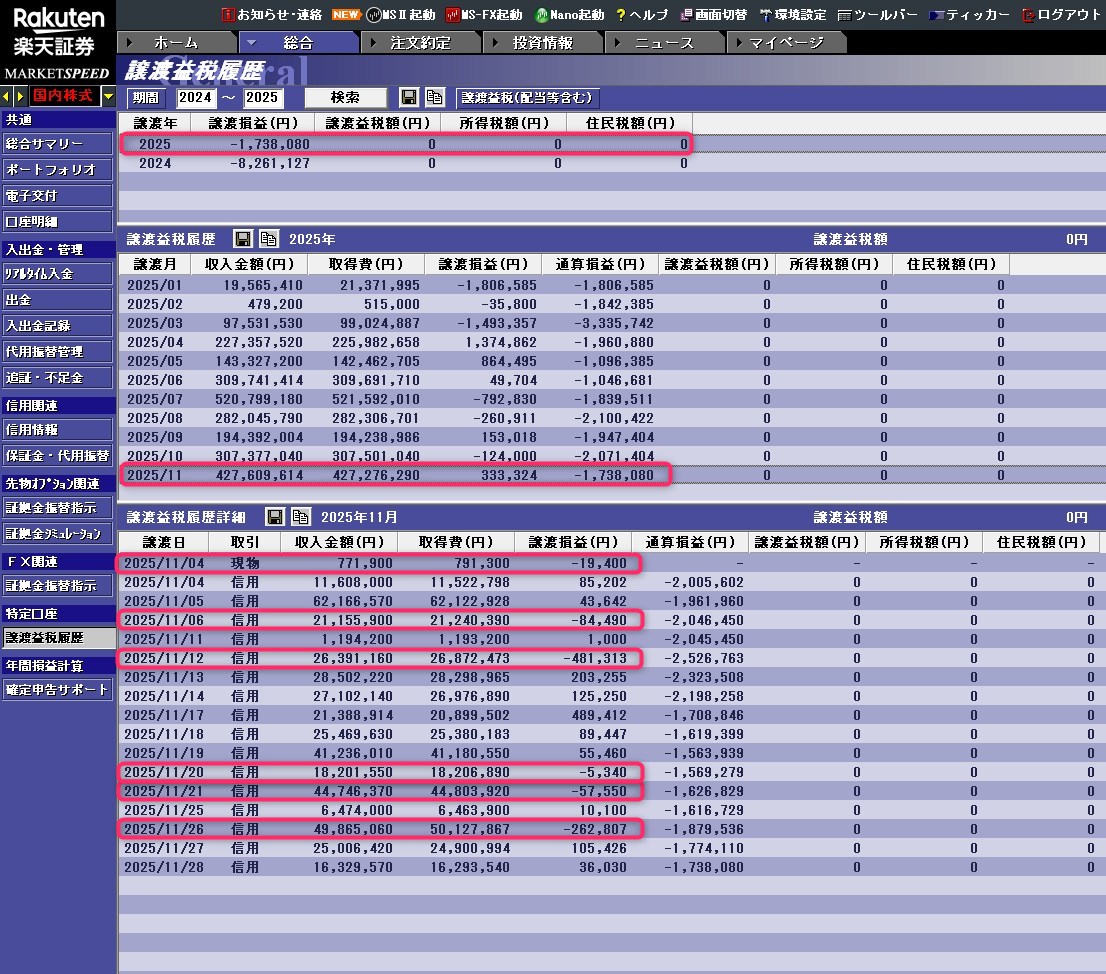This screenshot has width=1106, height=974.
Task: Save the 2025年 monthly history table
Action: pos(242,239)
